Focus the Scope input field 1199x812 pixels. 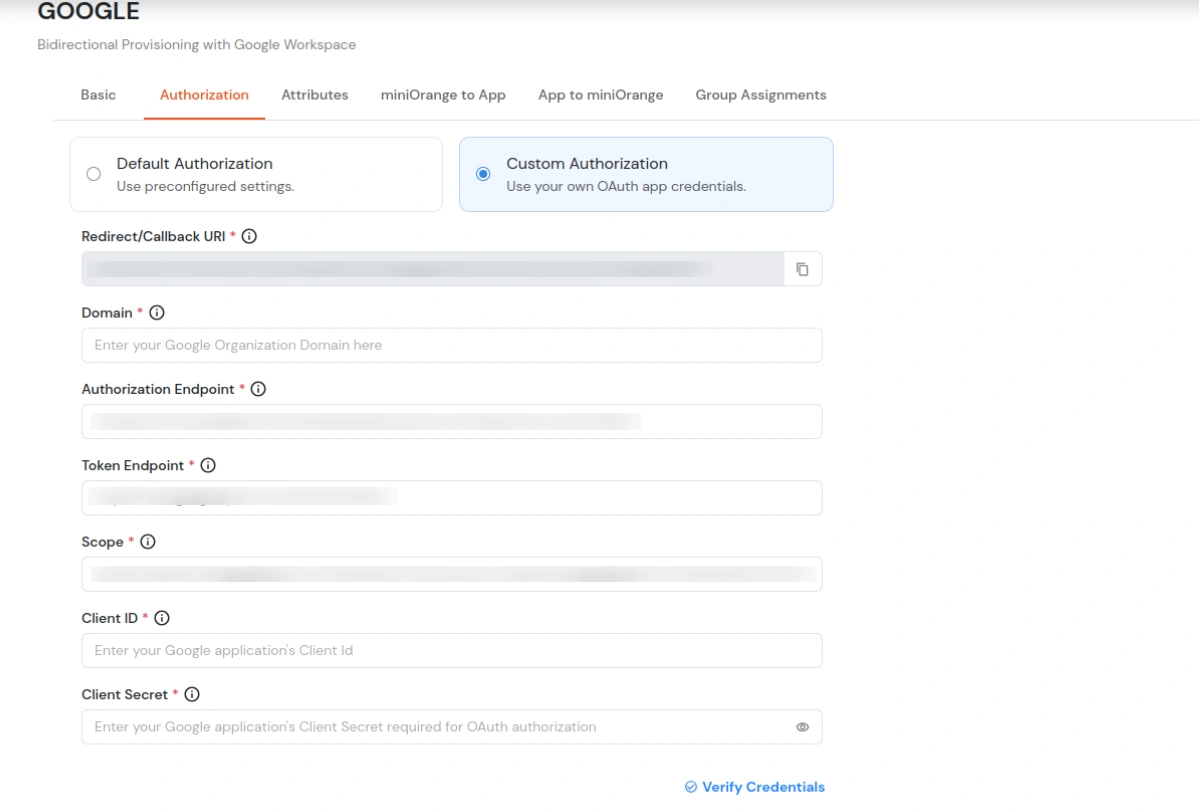pyautogui.click(x=452, y=575)
